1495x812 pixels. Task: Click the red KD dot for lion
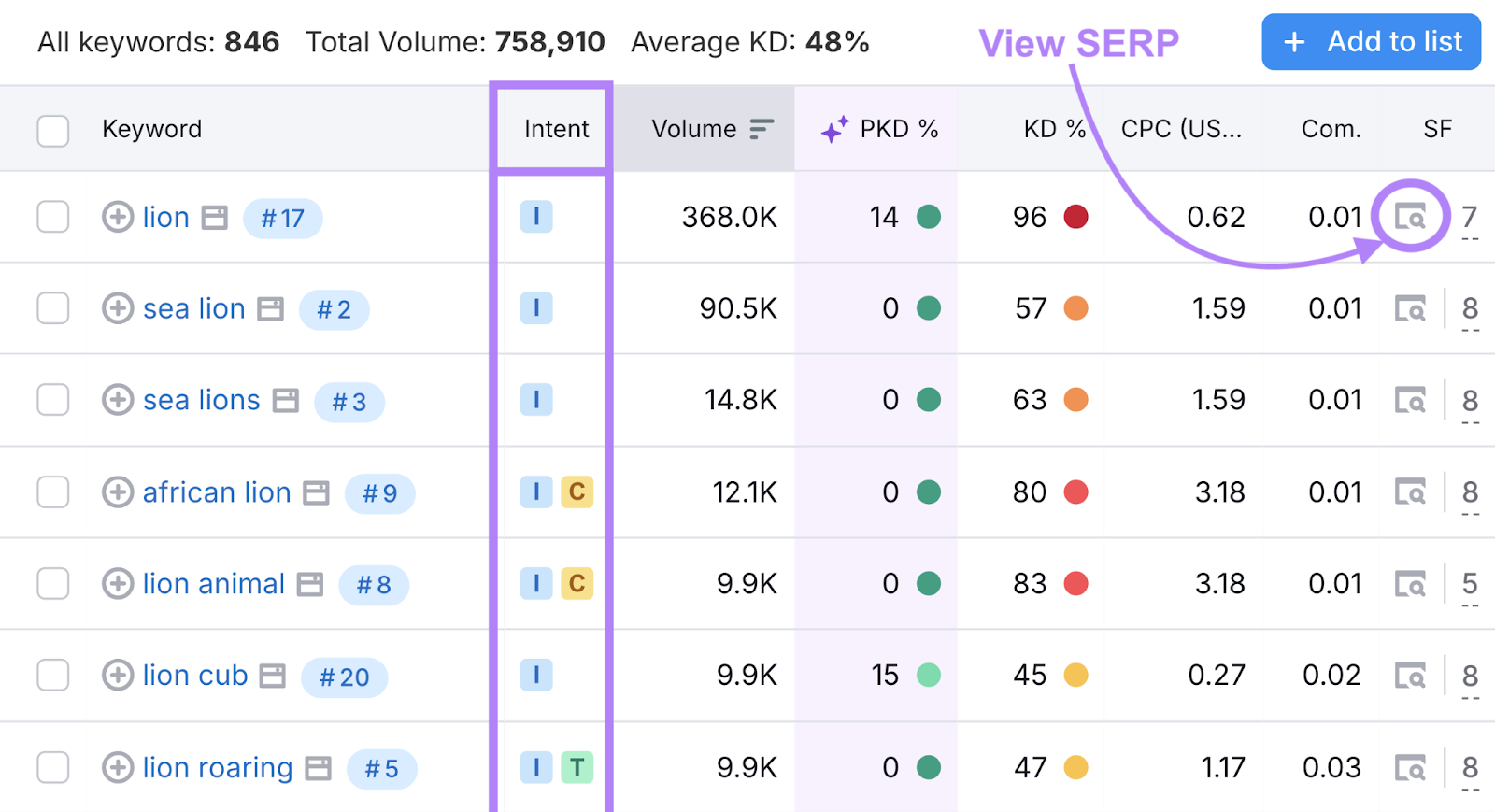[x=1076, y=217]
